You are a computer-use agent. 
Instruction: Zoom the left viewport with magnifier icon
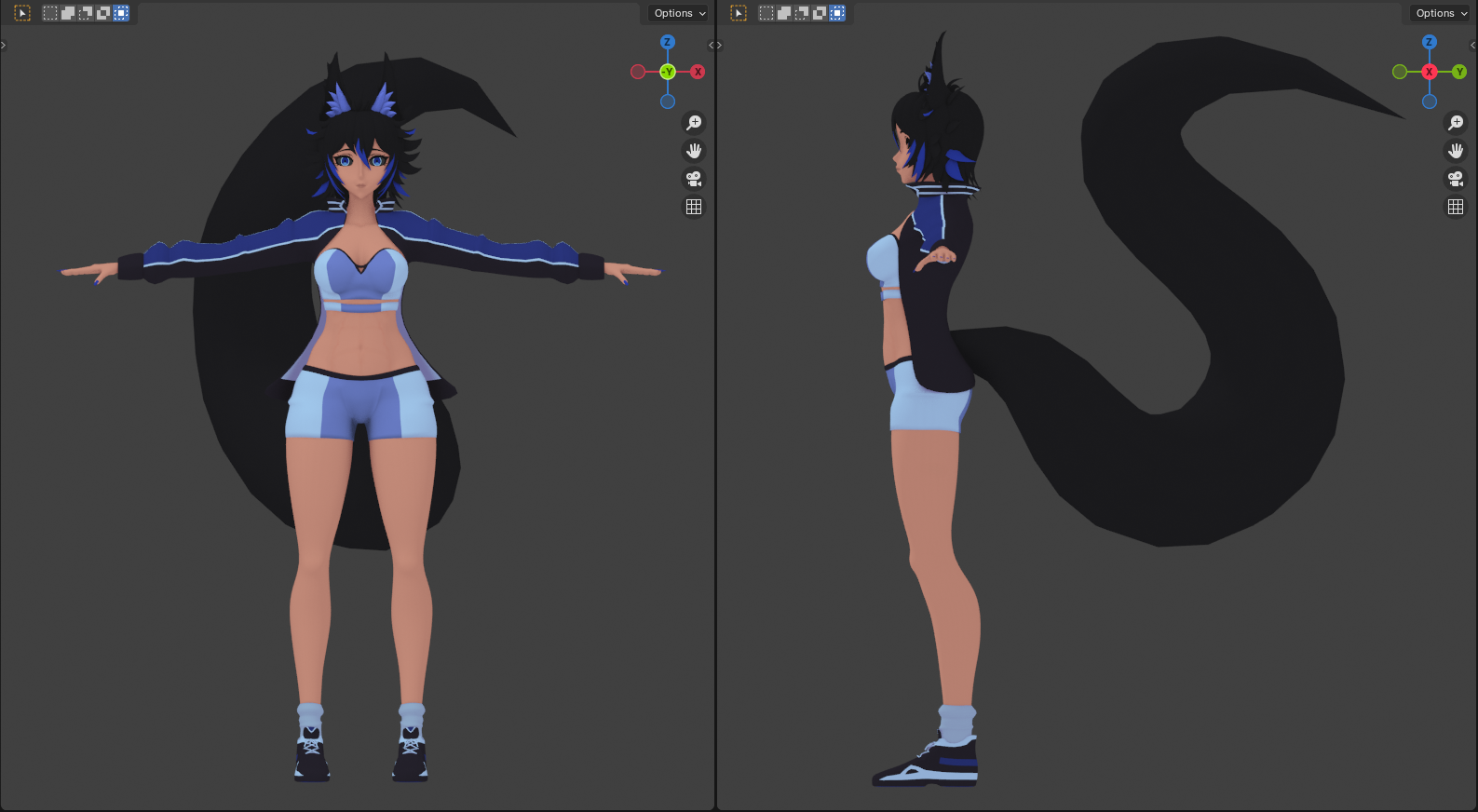pos(694,123)
